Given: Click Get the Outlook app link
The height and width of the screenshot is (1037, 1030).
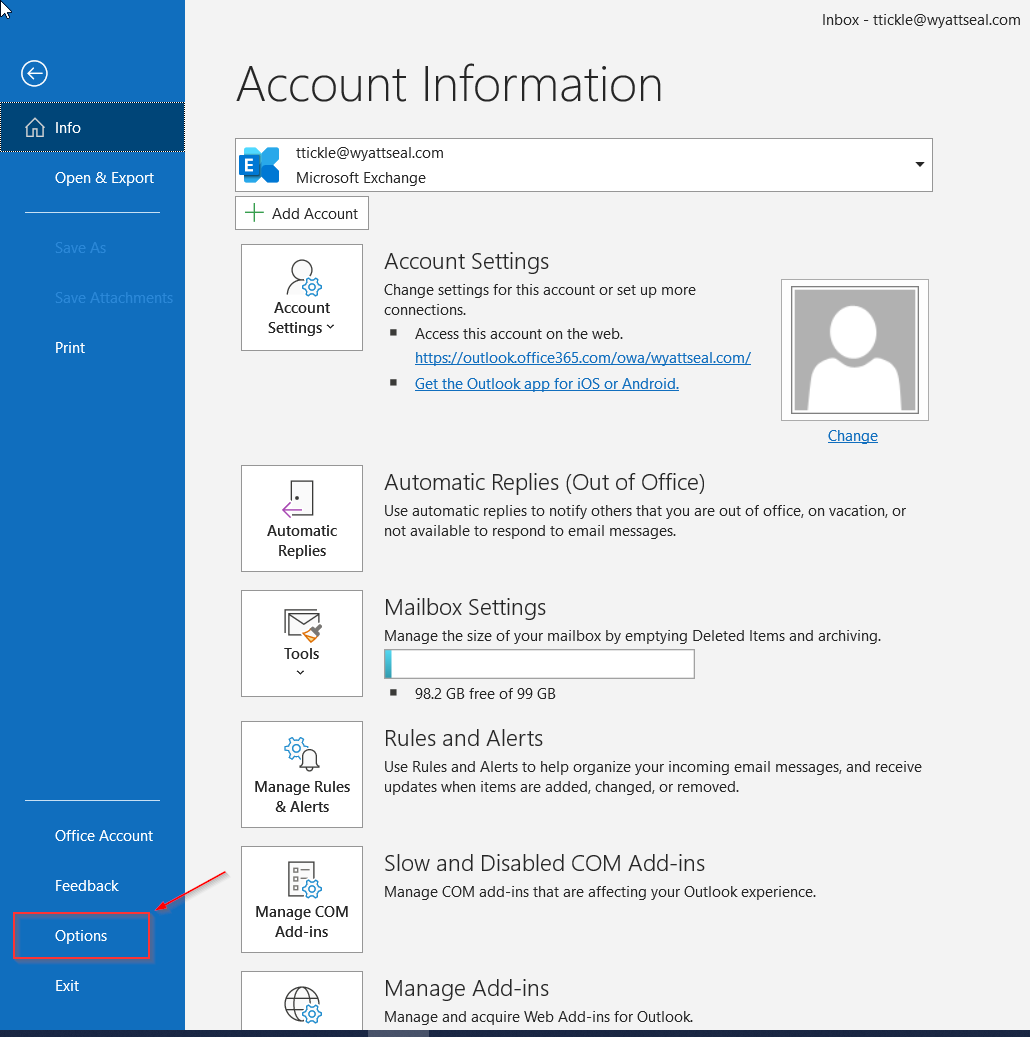Looking at the screenshot, I should 546,384.
